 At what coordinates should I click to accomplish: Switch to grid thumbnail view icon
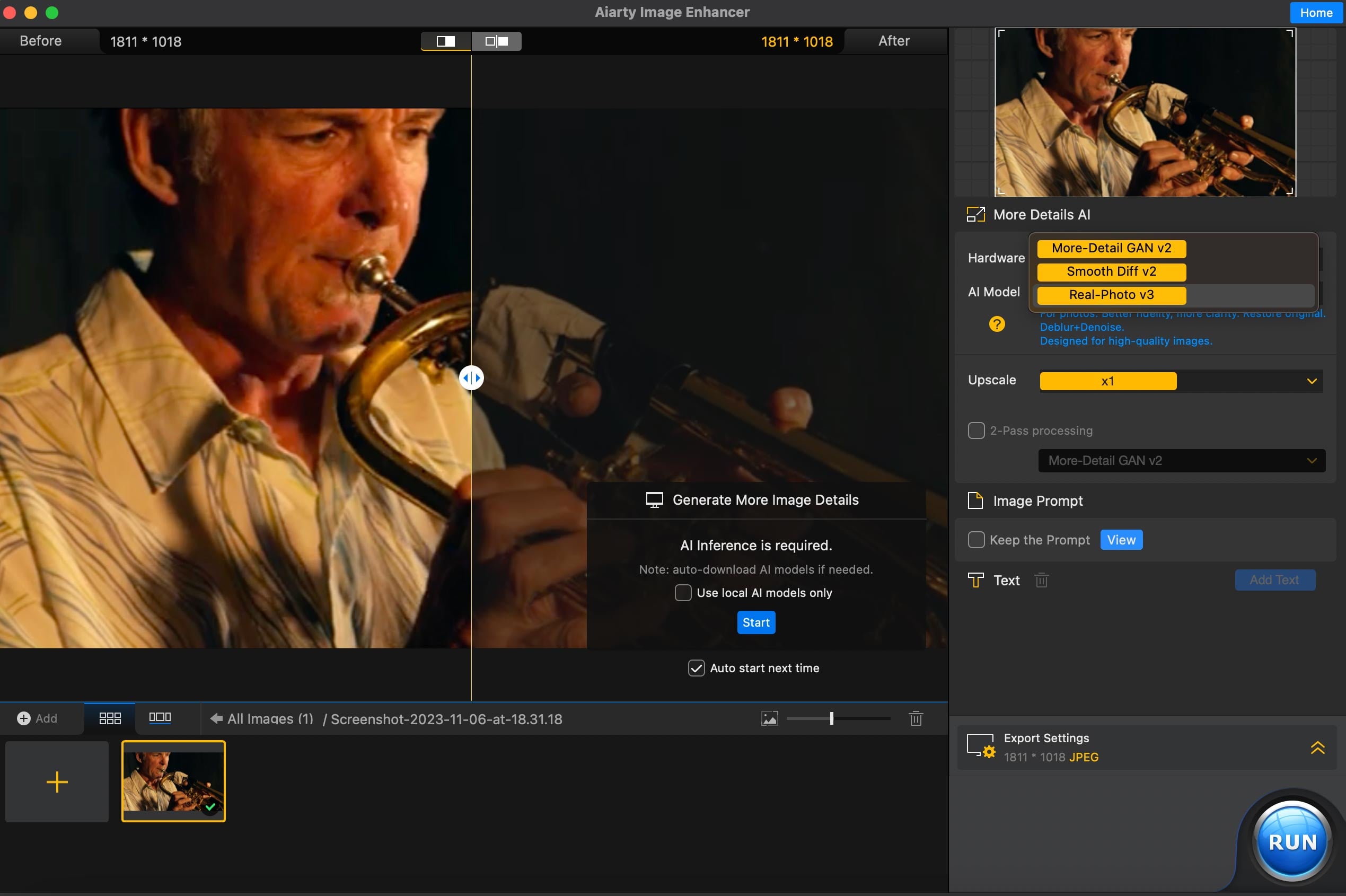(x=110, y=718)
